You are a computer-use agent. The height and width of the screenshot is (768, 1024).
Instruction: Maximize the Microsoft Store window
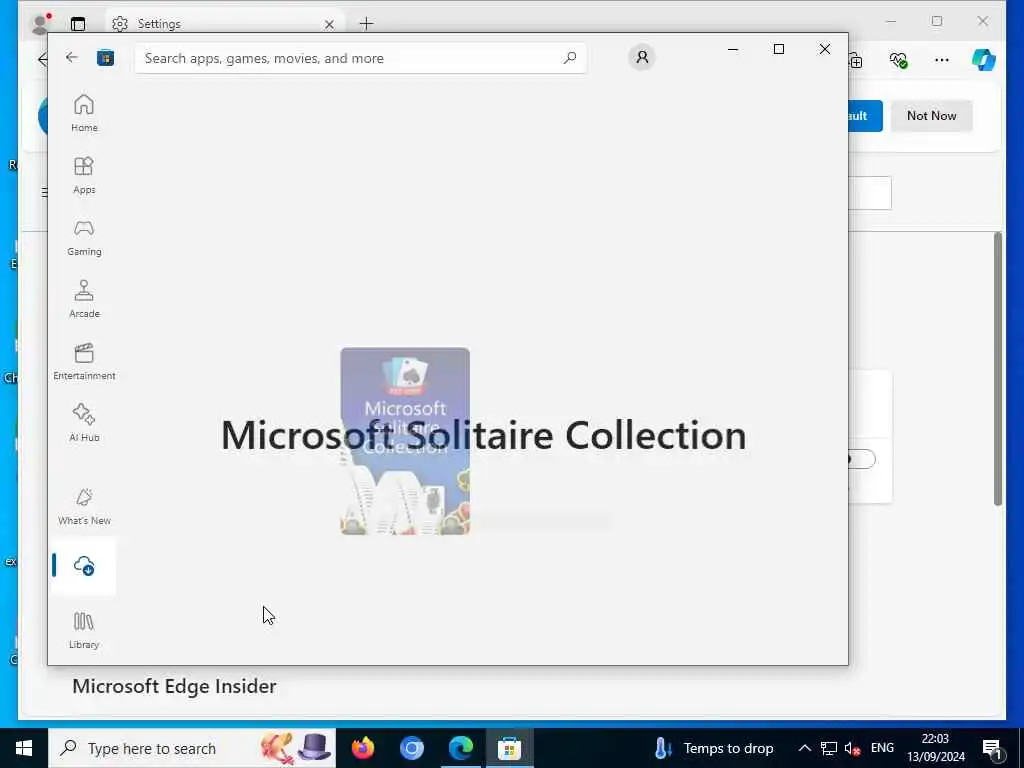tap(778, 49)
